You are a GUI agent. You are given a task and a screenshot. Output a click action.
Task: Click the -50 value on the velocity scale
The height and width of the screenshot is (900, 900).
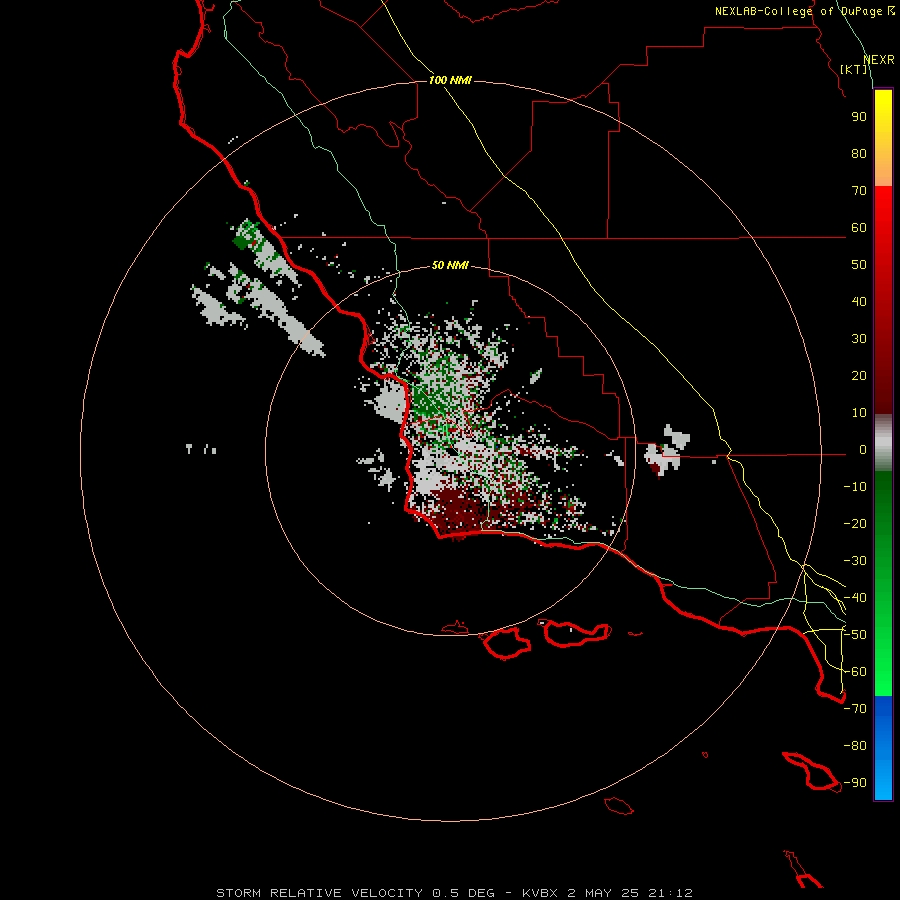pos(855,635)
